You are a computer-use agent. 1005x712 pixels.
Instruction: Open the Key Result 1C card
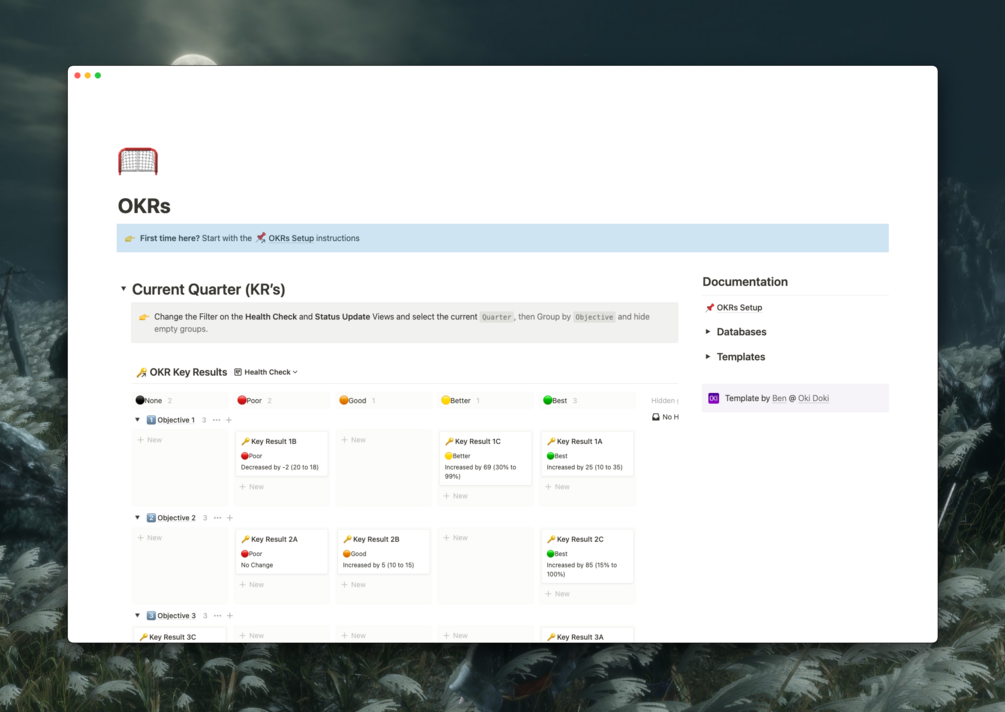[x=485, y=458]
